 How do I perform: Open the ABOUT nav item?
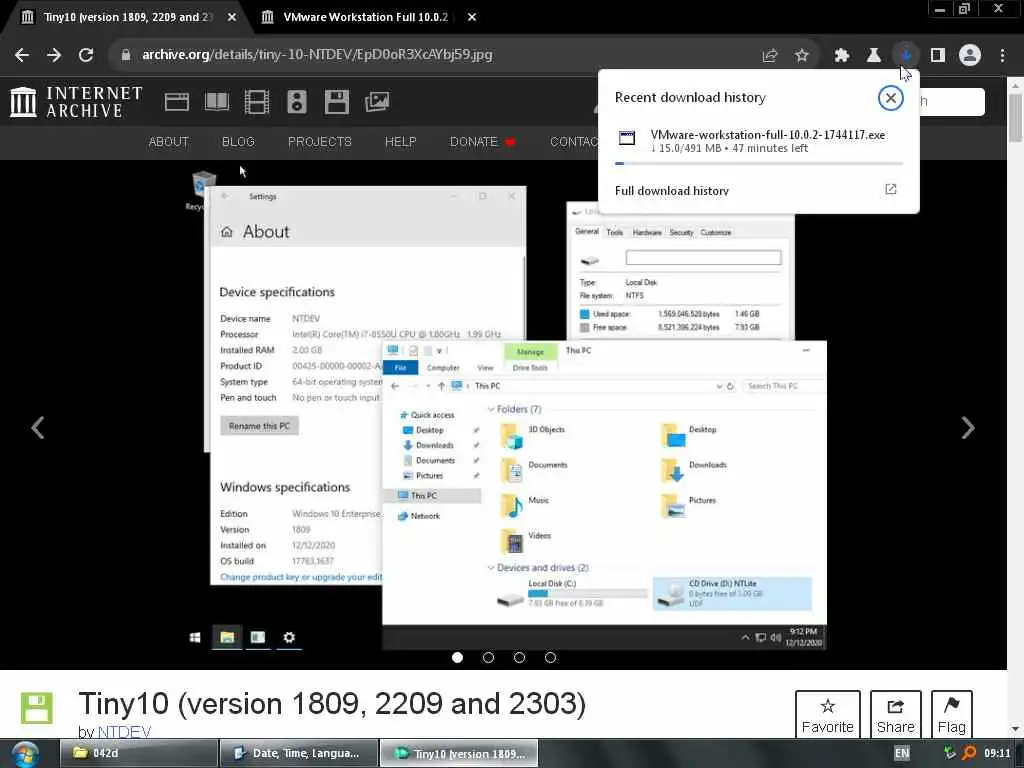[168, 142]
